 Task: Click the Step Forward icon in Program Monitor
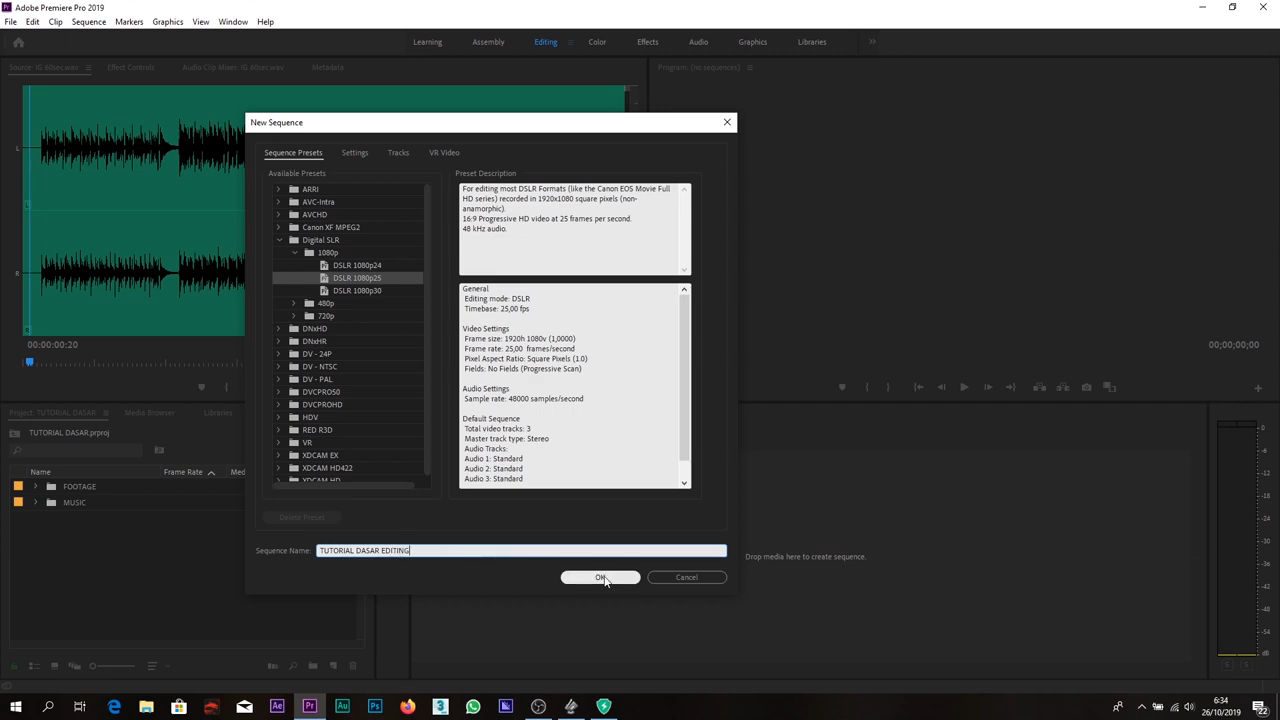(x=989, y=387)
